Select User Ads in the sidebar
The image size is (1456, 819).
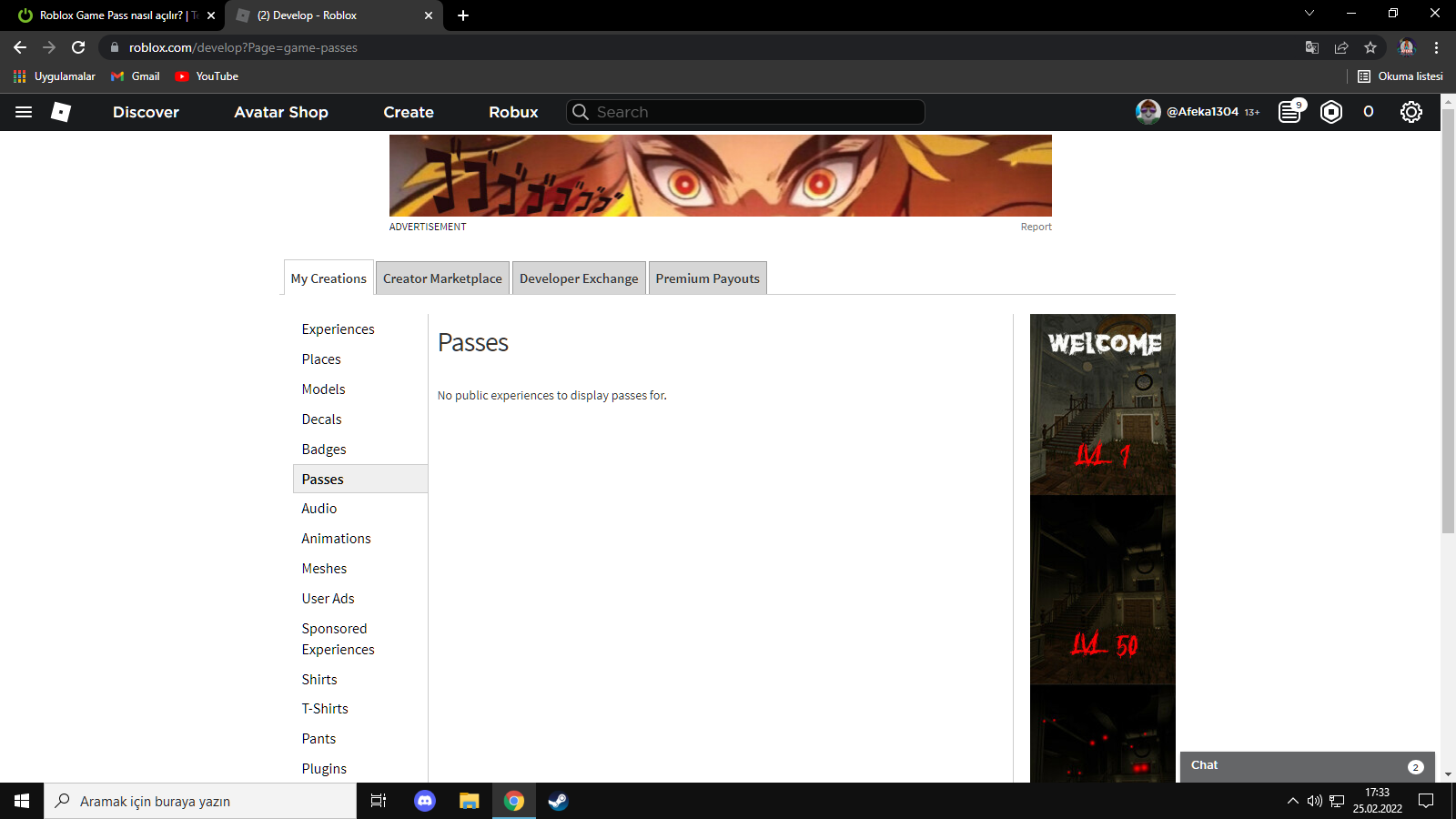click(x=329, y=599)
